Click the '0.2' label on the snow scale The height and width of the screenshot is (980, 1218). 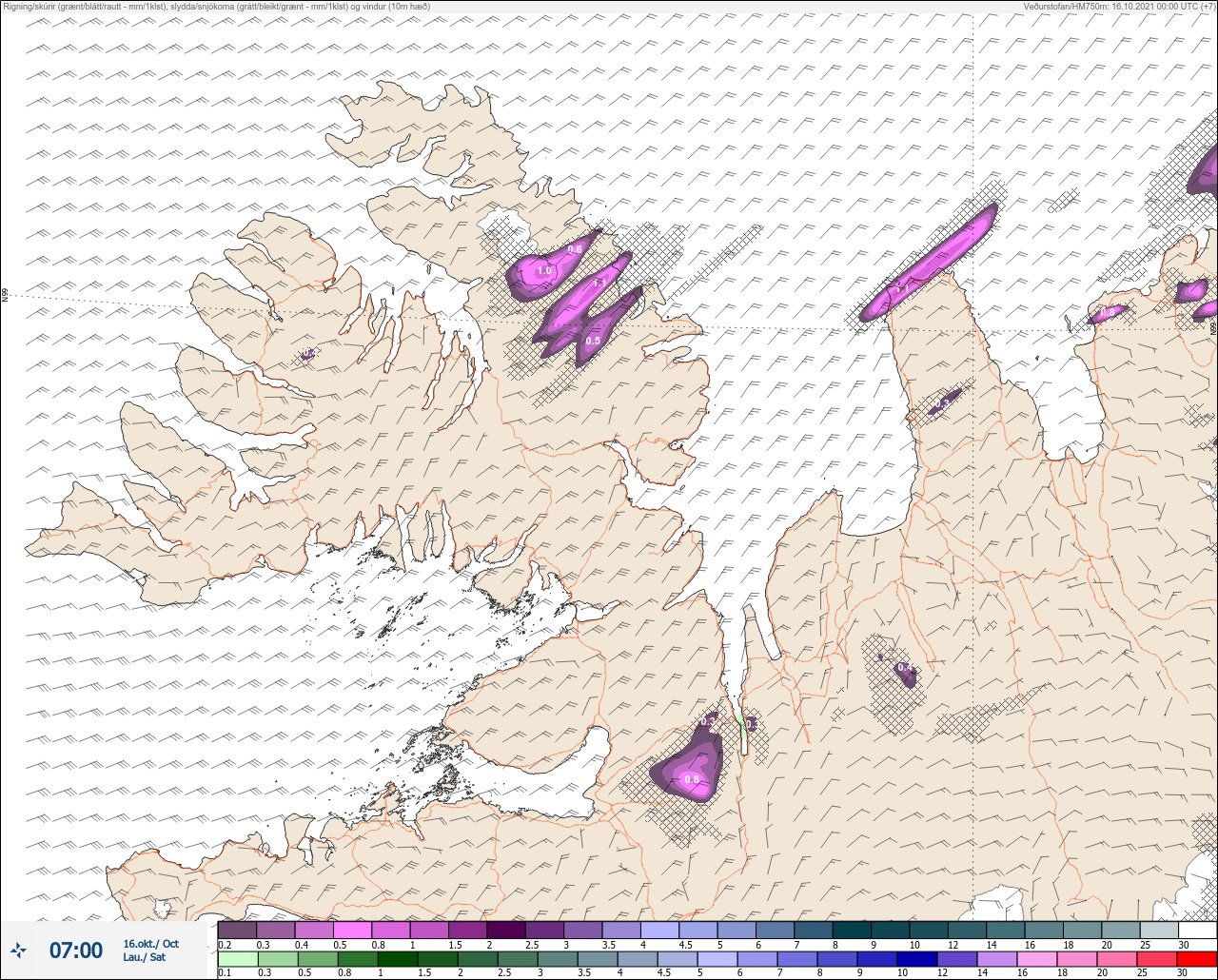tap(225, 945)
